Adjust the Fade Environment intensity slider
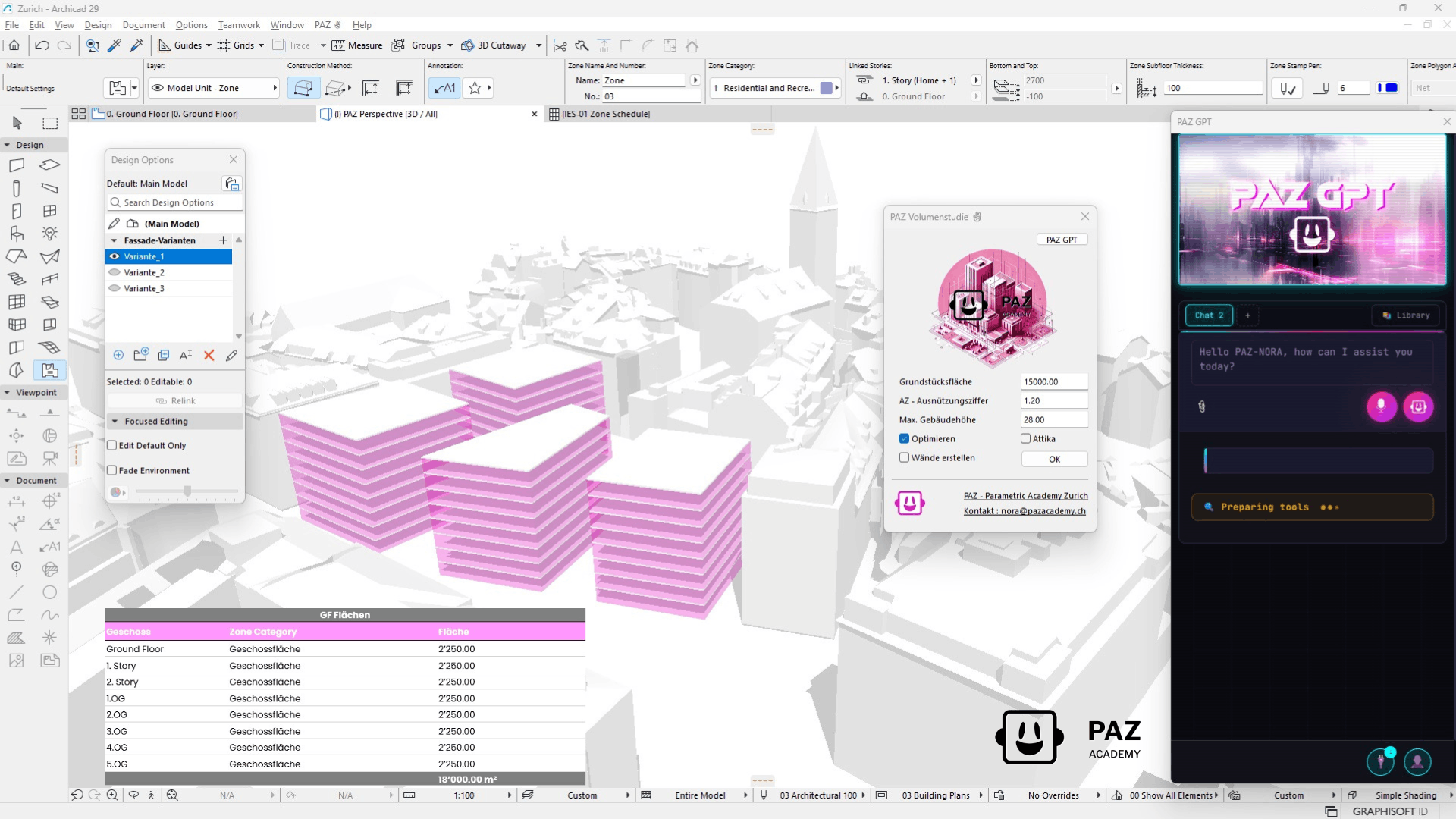Image resolution: width=1456 pixels, height=819 pixels. (x=187, y=492)
